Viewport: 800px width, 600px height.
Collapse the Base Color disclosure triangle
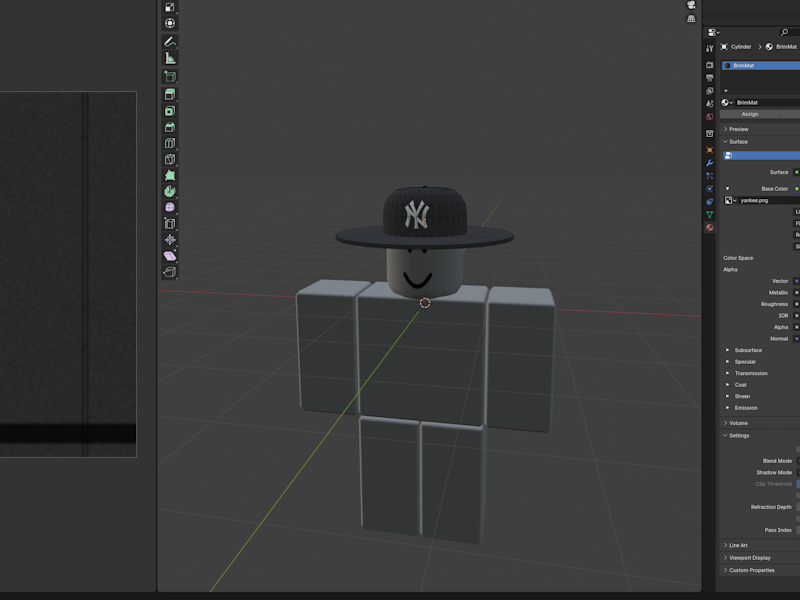(728, 189)
